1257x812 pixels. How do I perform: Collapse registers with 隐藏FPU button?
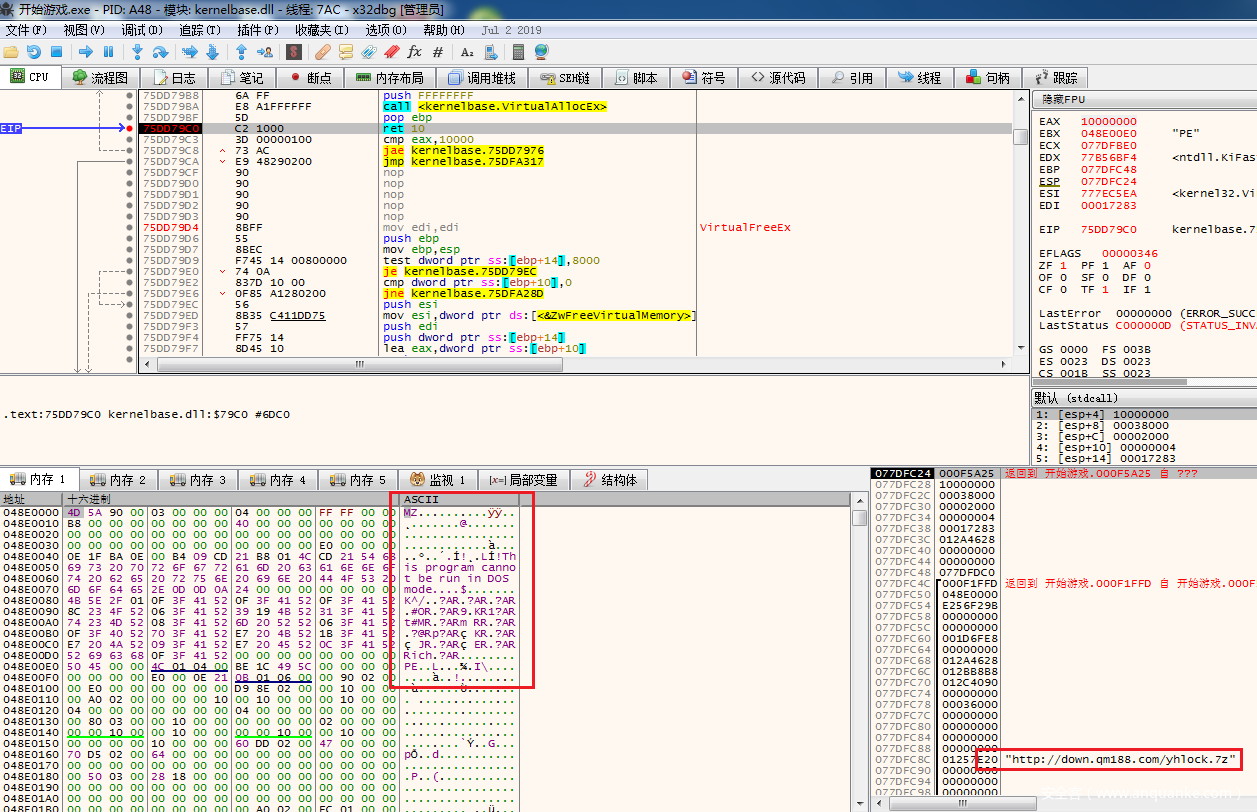[1064, 99]
